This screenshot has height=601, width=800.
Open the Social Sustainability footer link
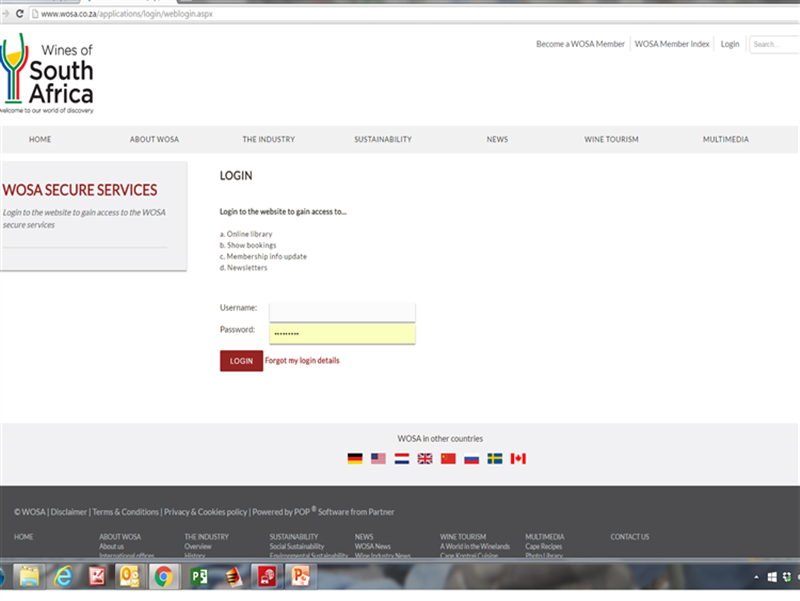297,546
